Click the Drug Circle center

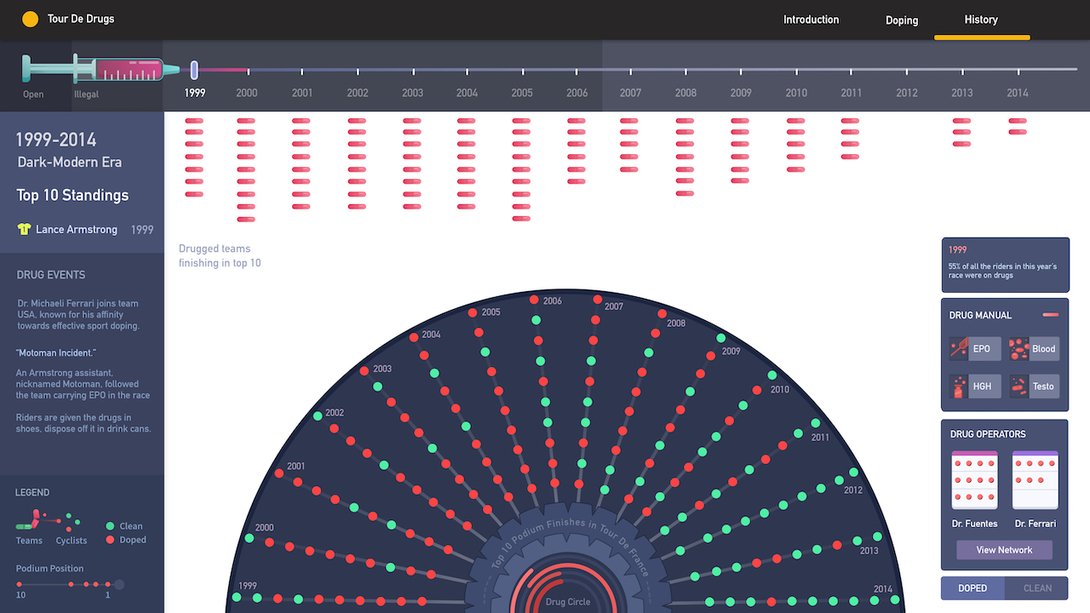click(x=567, y=602)
